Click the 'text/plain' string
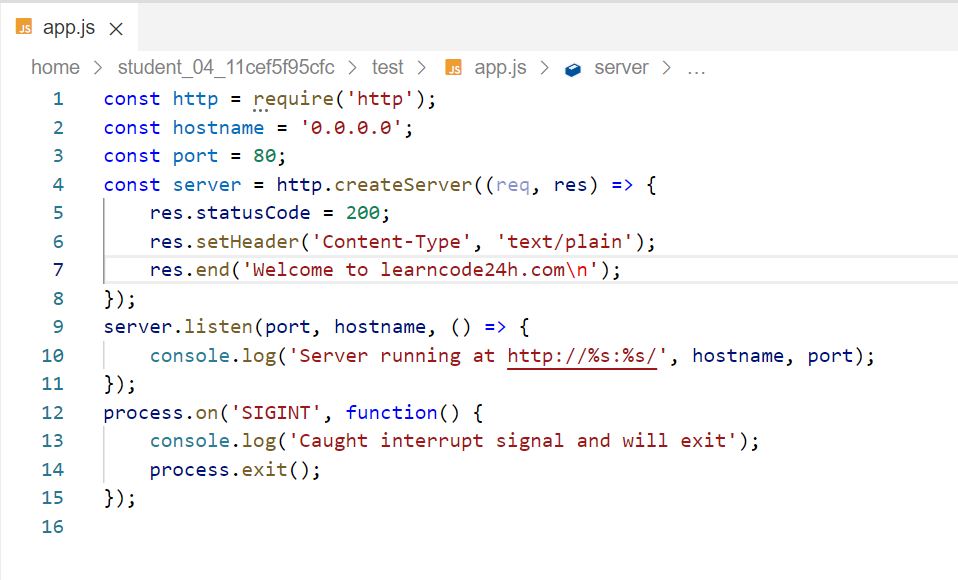The width and height of the screenshot is (958, 580). click(x=565, y=241)
